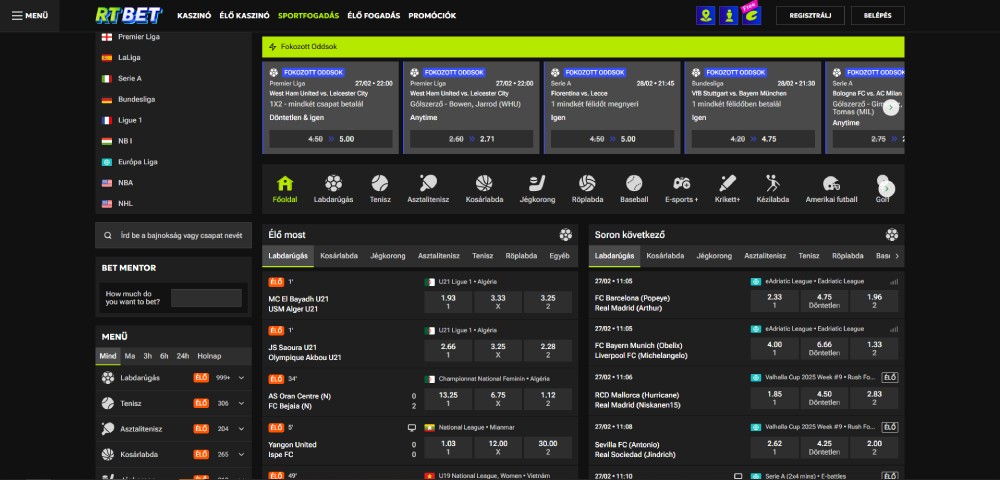Click the blue info figure icon

[x=728, y=16]
